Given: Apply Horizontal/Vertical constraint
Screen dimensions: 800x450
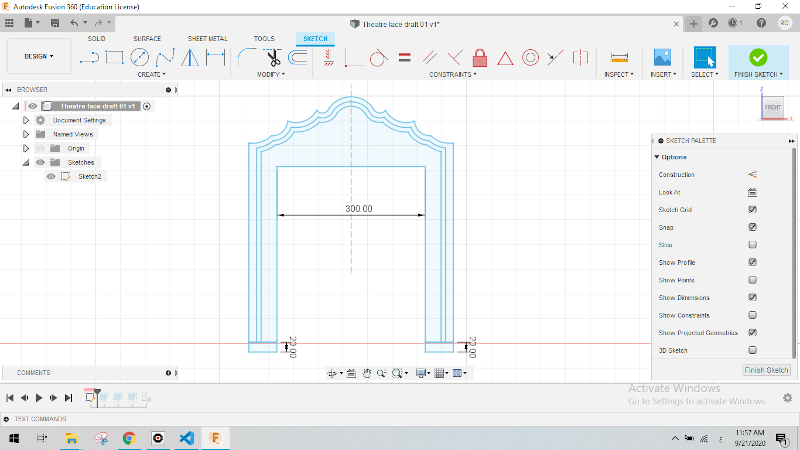Looking at the screenshot, I should (329, 58).
